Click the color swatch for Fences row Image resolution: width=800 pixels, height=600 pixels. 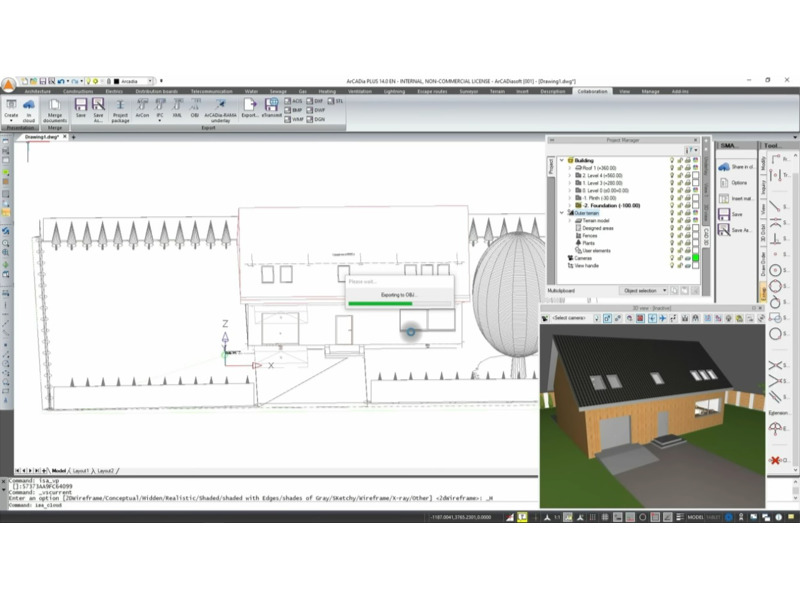coord(695,236)
